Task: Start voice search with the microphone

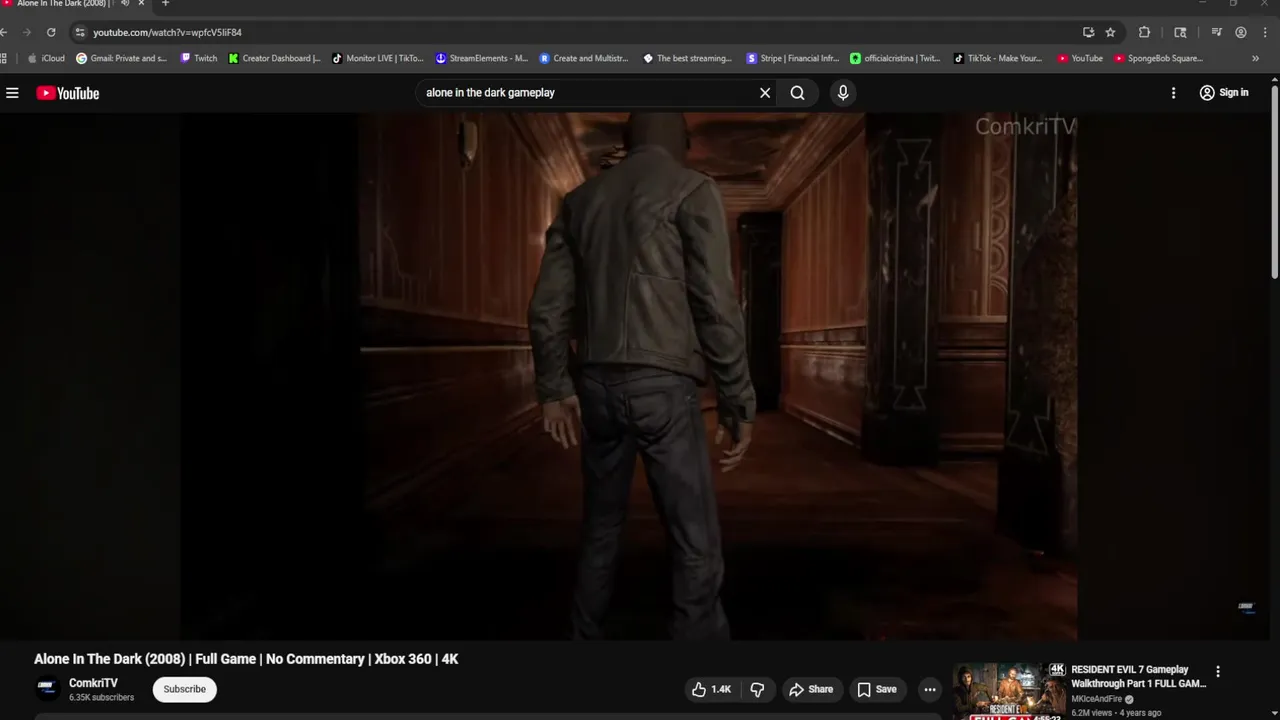Action: 843,93
